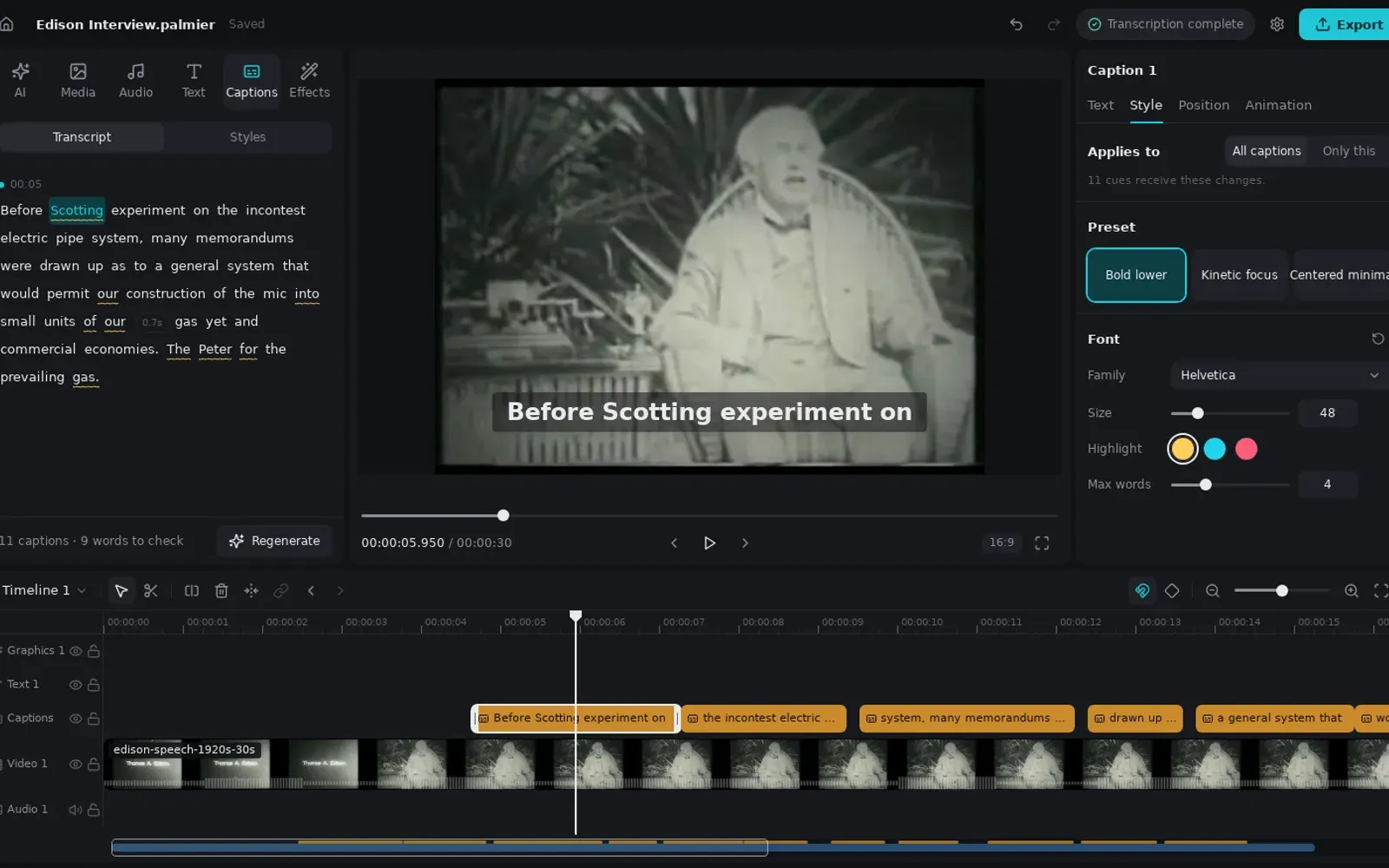Pick the yellow highlight color
Image resolution: width=1389 pixels, height=868 pixels.
tap(1182, 449)
